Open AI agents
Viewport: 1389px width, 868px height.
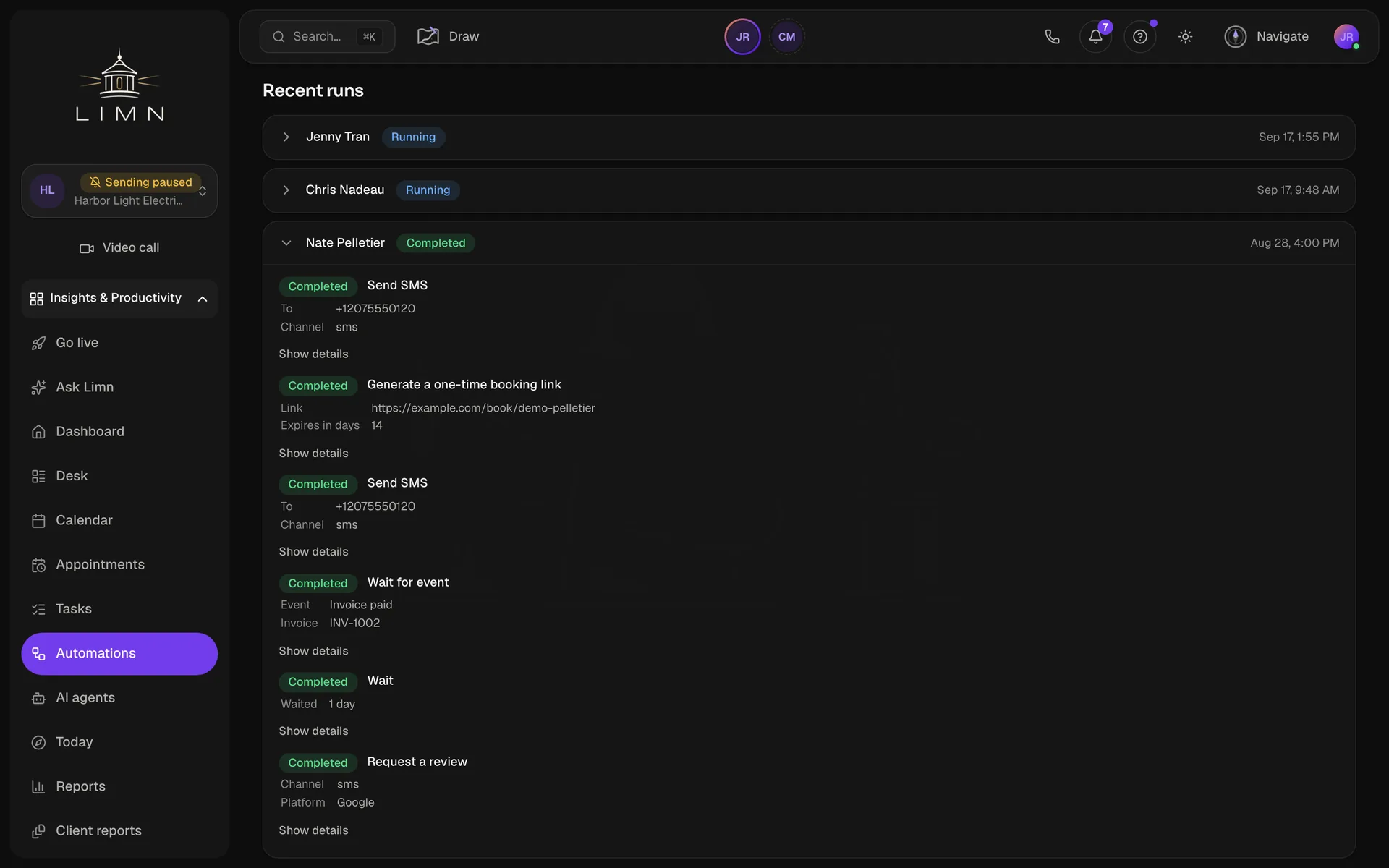[119, 698]
